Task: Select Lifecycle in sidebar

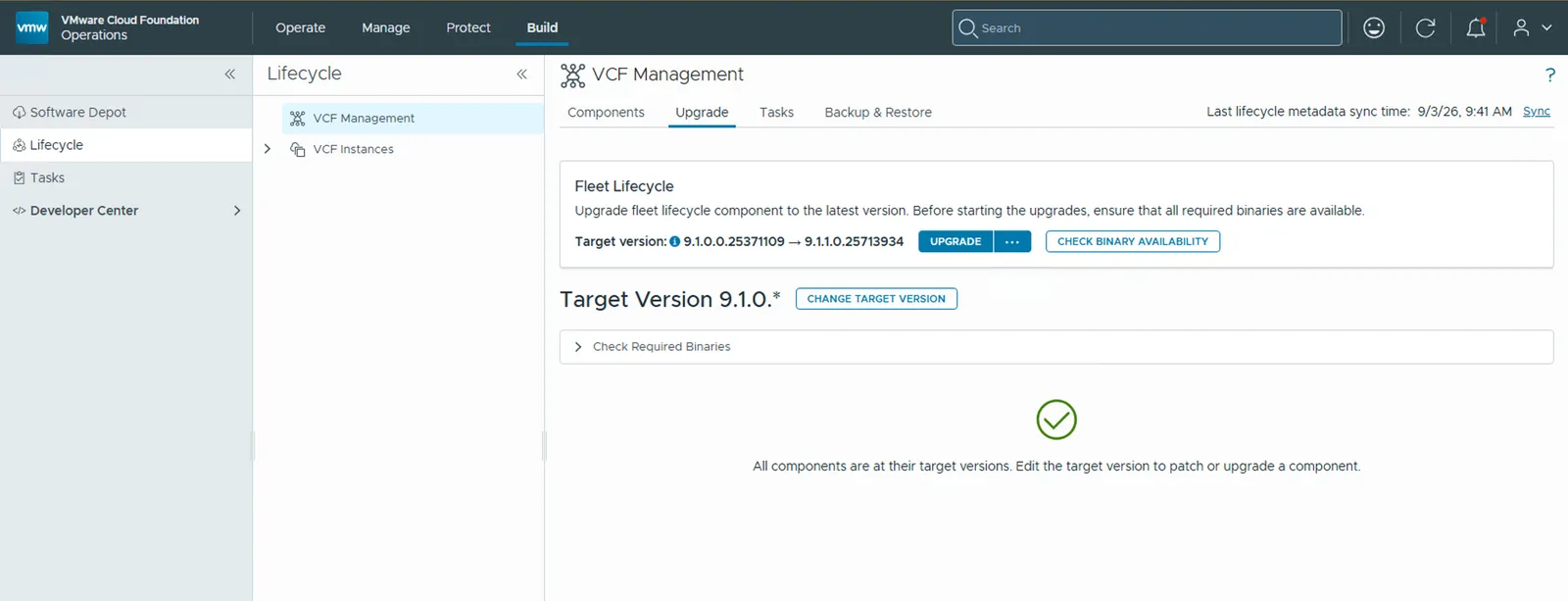Action: [x=125, y=145]
